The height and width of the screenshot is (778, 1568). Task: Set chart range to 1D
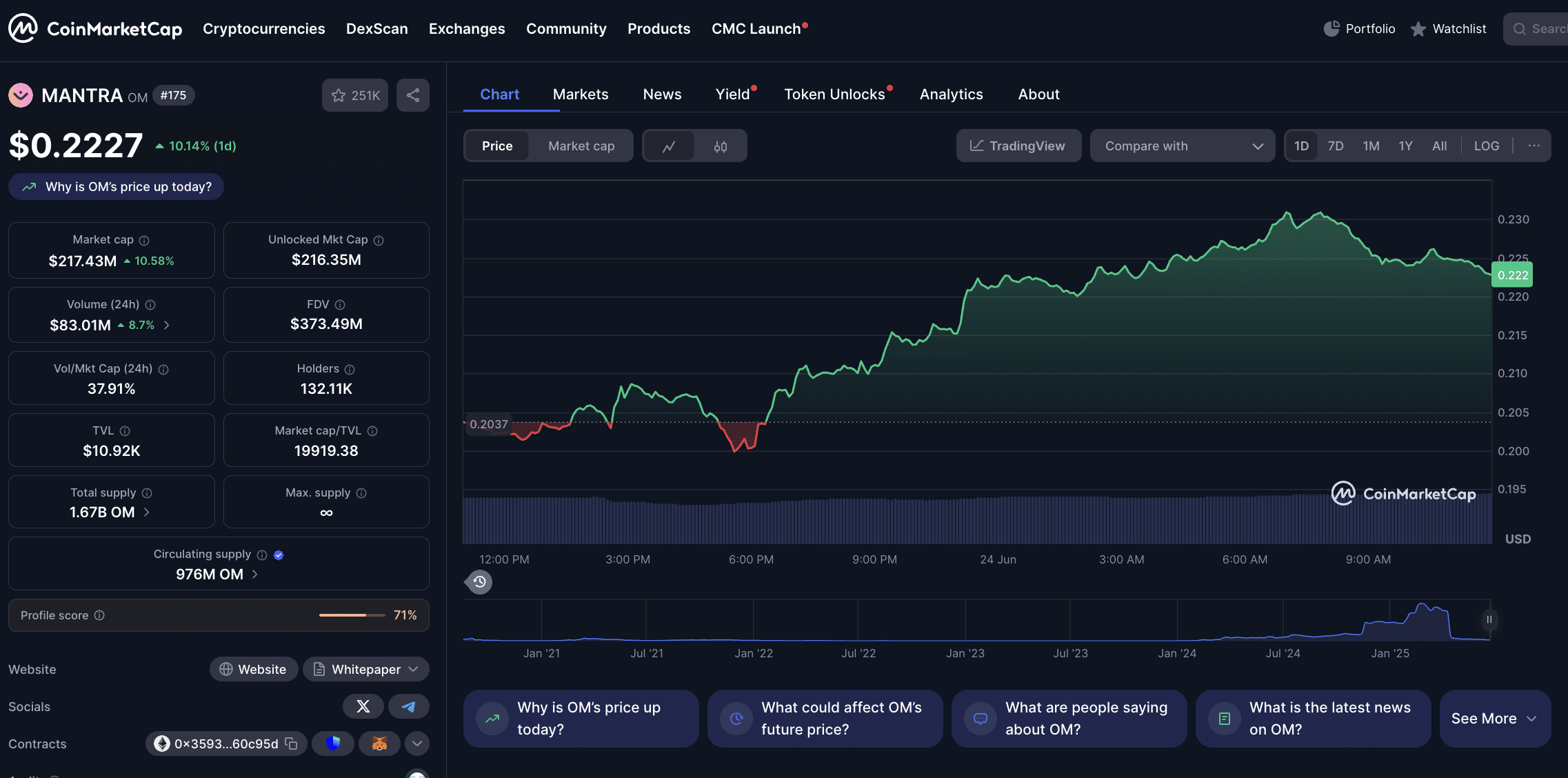[1302, 146]
